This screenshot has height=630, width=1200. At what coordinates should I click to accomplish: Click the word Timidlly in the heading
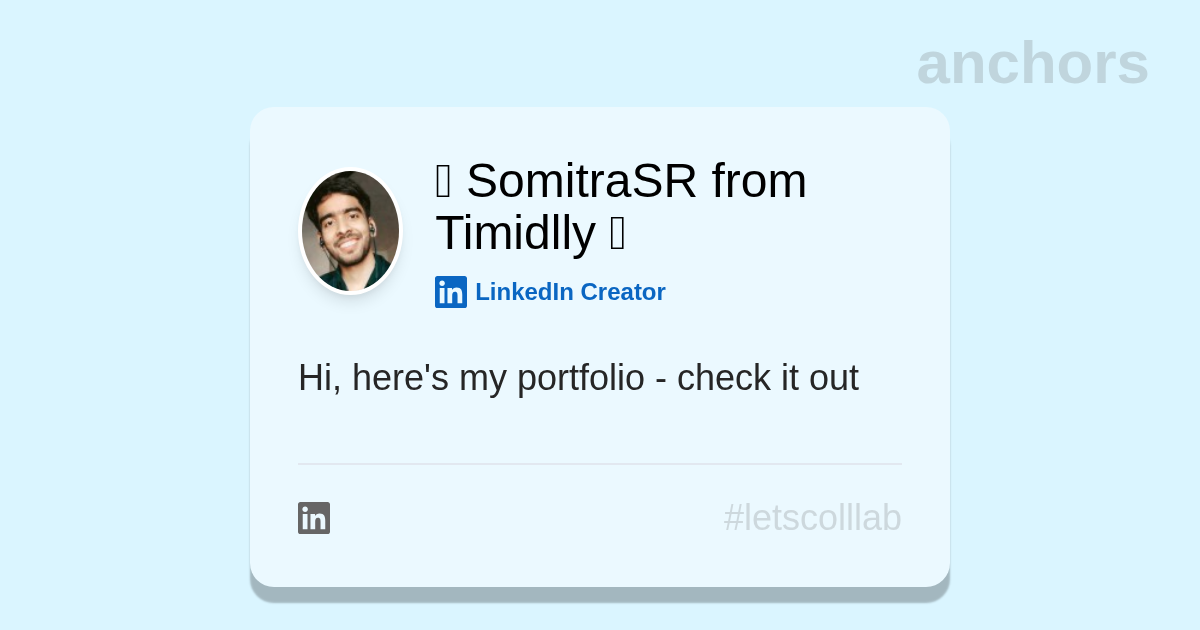(515, 233)
